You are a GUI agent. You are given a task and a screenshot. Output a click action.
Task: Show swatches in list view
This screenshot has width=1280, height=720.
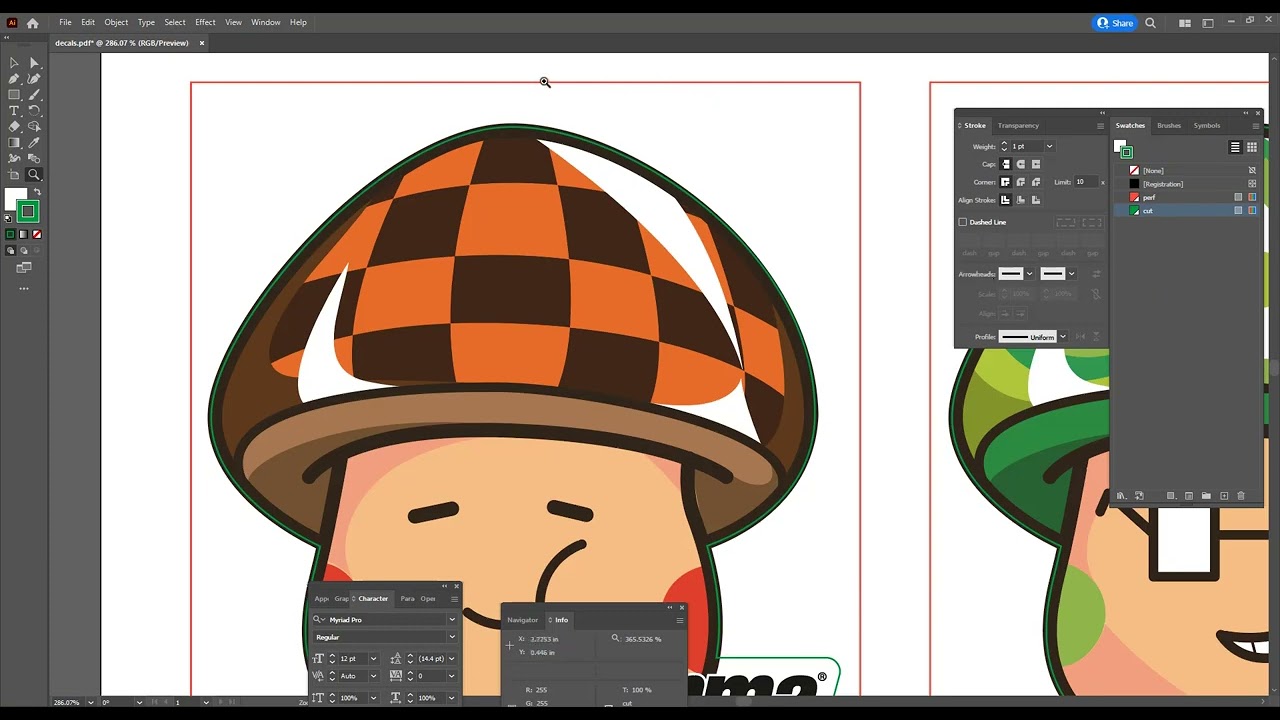[x=1235, y=147]
